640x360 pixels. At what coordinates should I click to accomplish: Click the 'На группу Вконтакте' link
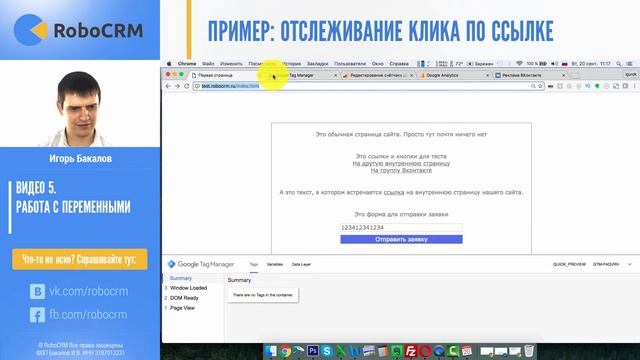click(x=401, y=171)
